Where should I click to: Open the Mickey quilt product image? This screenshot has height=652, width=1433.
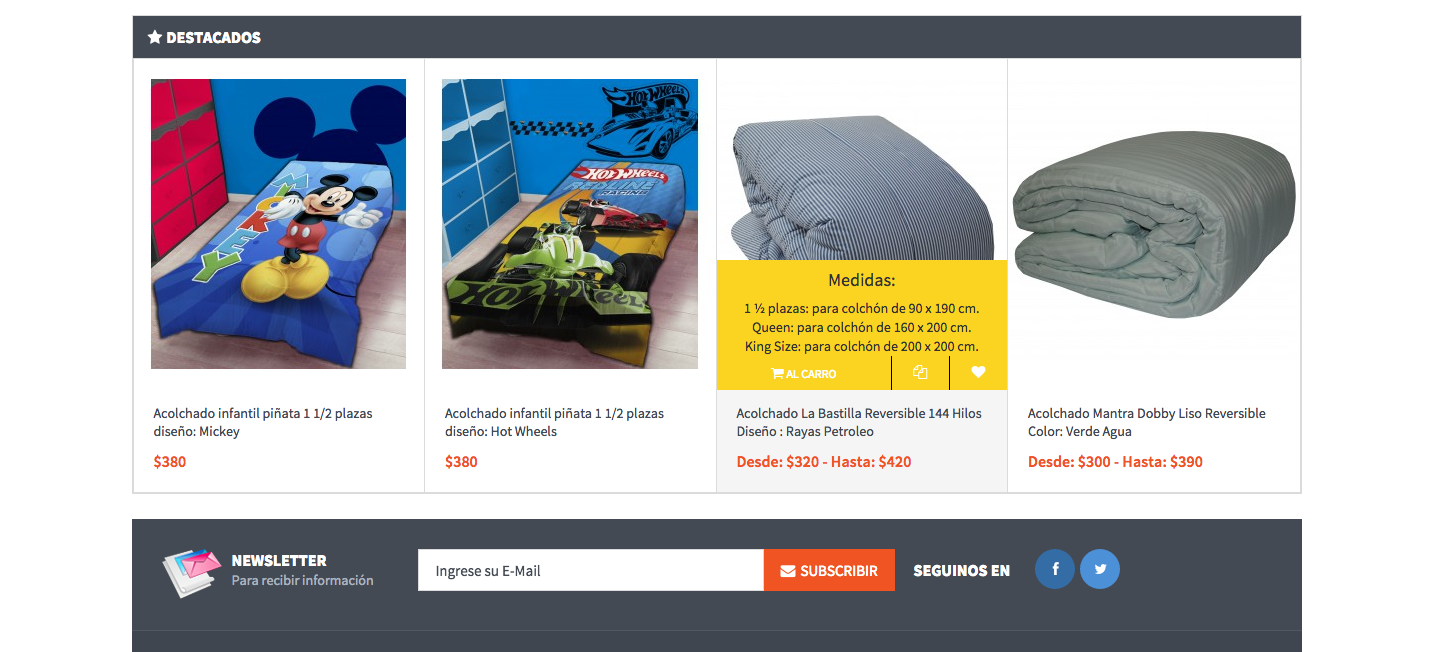[x=278, y=224]
